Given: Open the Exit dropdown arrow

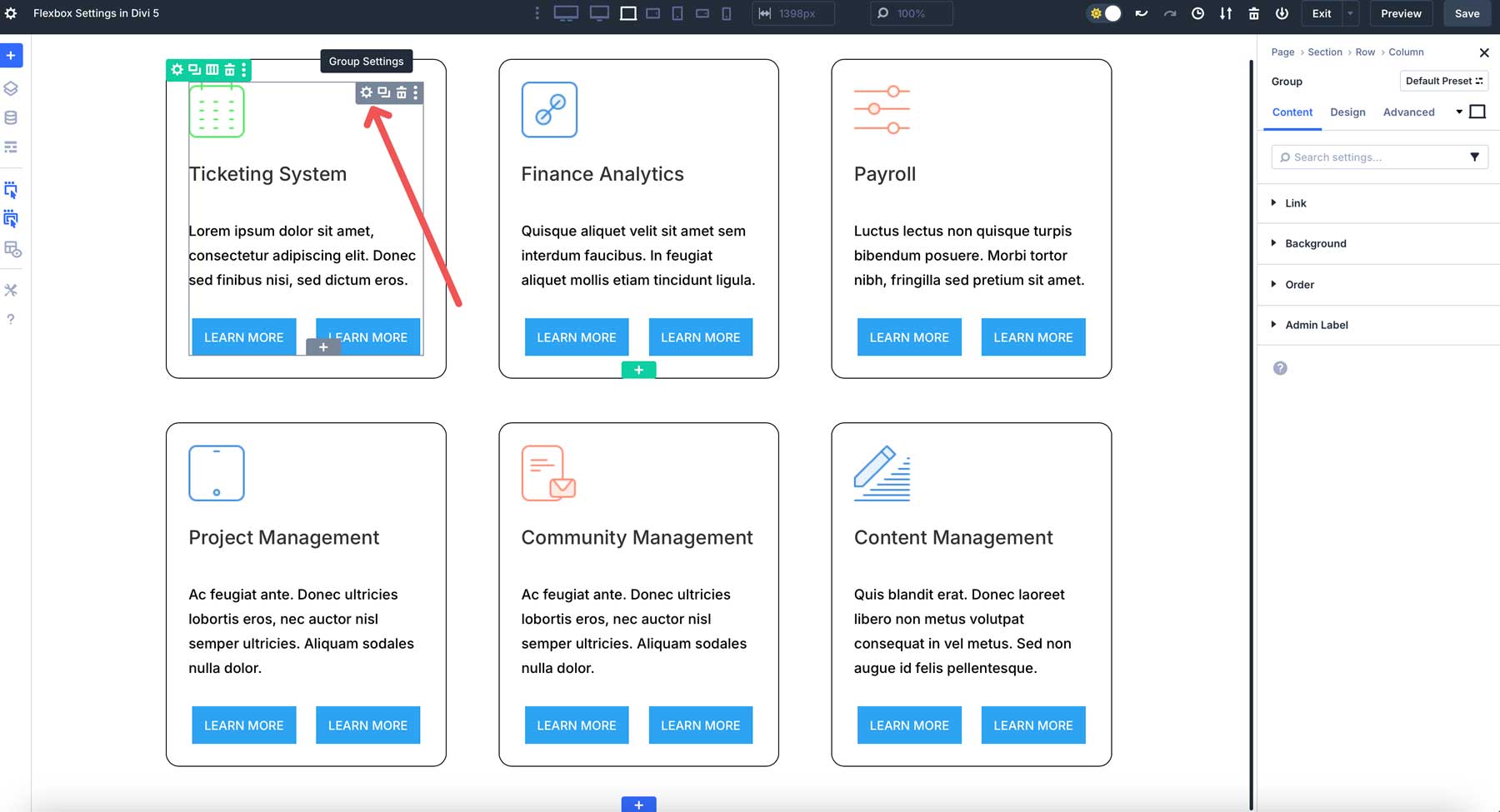Looking at the screenshot, I should pos(1350,13).
